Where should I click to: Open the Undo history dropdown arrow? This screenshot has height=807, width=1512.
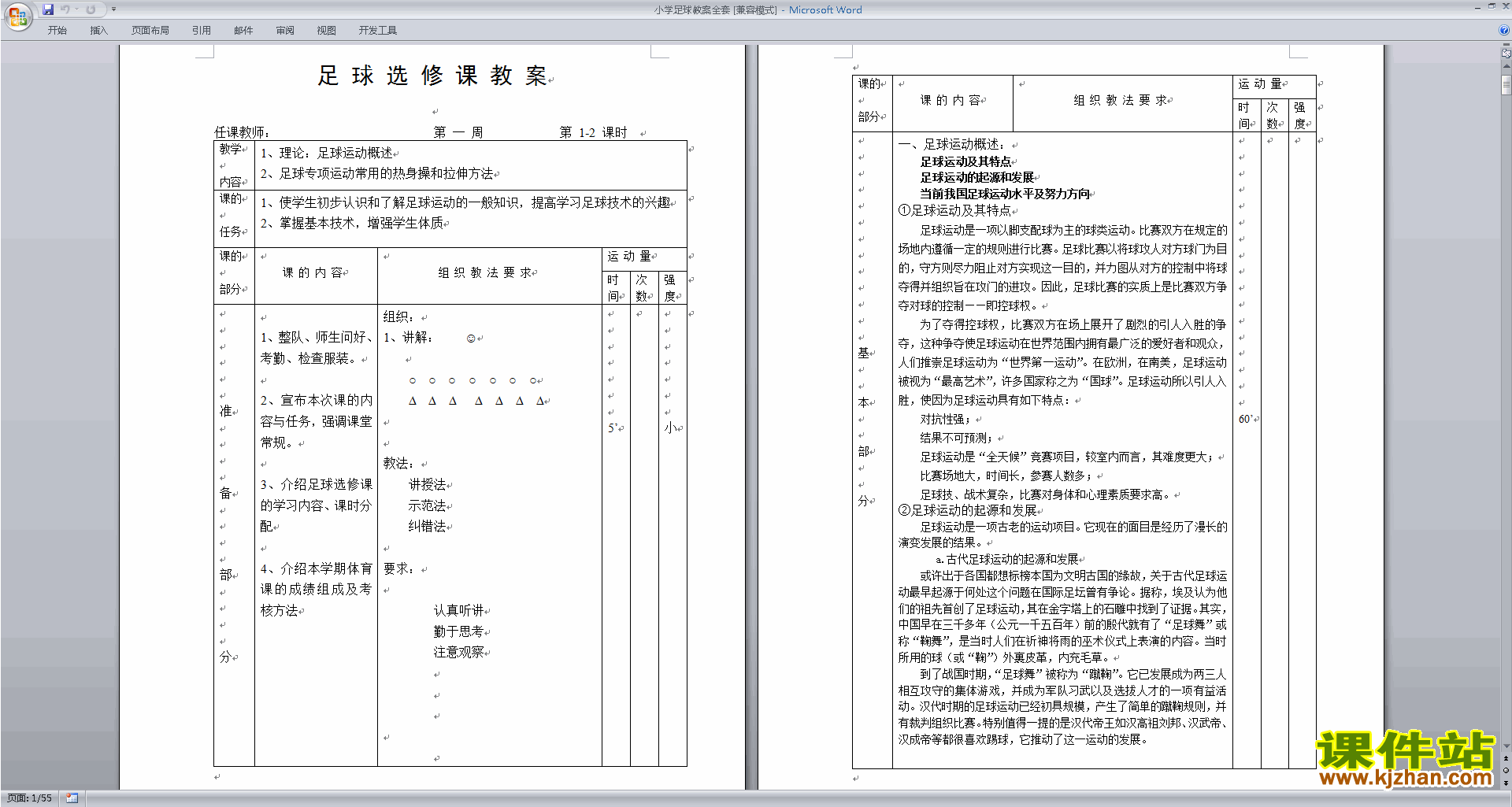[77, 9]
